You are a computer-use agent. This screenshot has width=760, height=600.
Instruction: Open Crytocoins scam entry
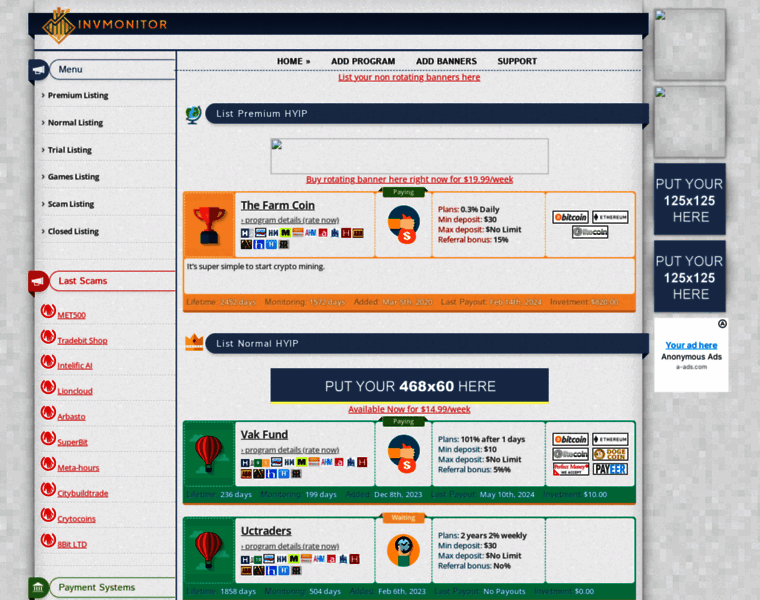coord(76,519)
